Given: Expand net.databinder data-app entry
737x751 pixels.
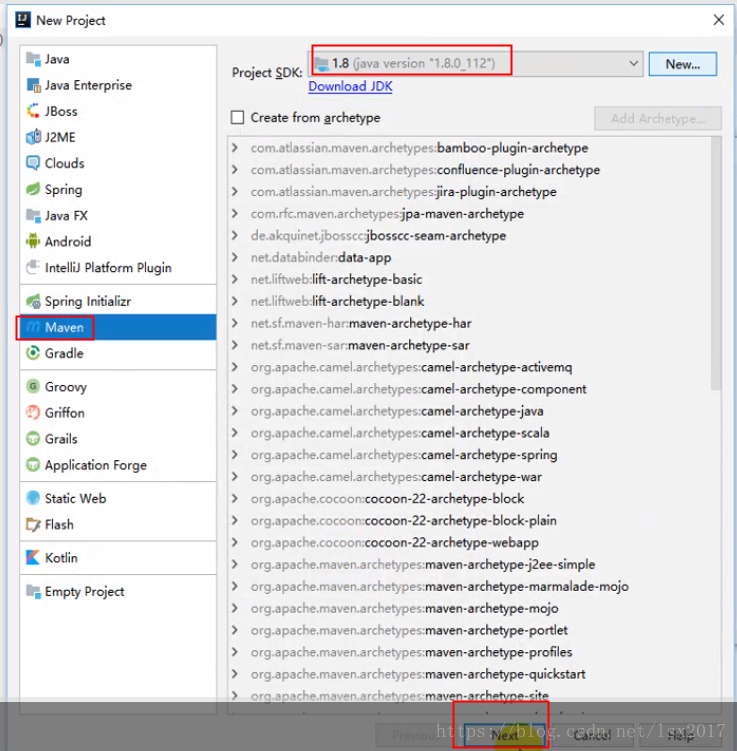Looking at the screenshot, I should click(235, 257).
